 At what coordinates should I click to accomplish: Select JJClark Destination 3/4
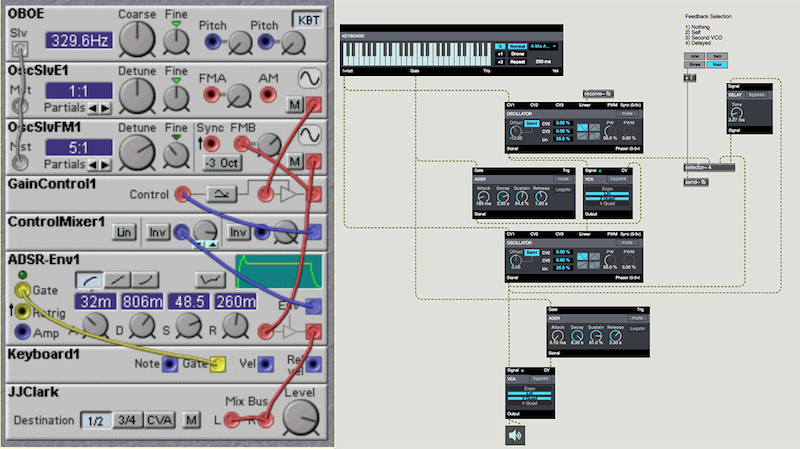(x=127, y=420)
